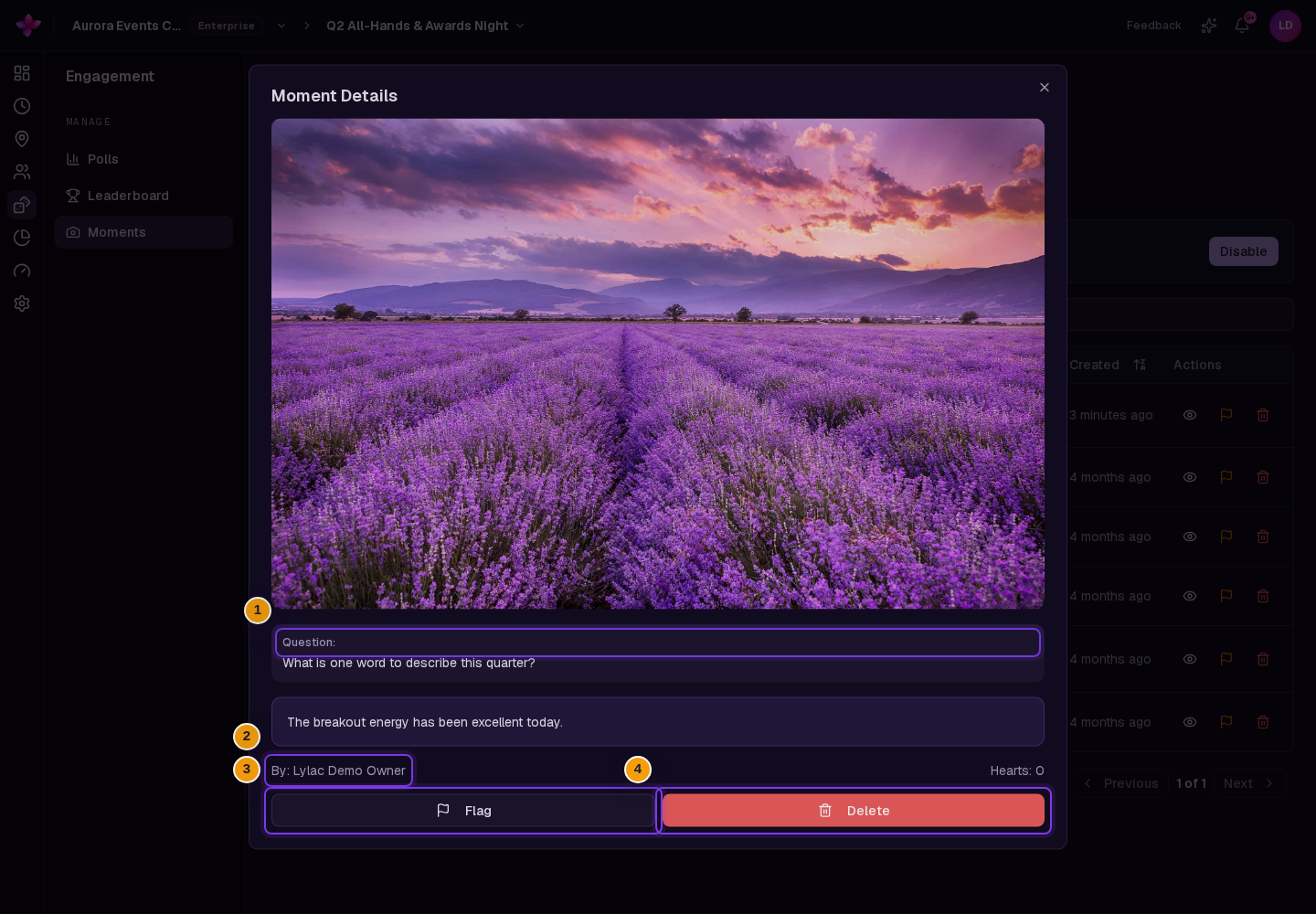Open the location pin sidebar icon

pos(22,139)
